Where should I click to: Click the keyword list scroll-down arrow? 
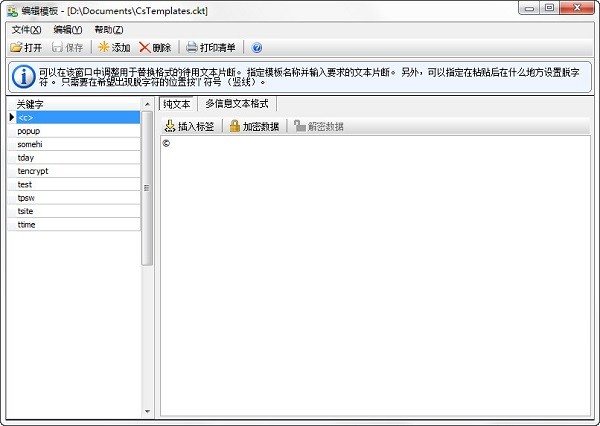[147, 411]
